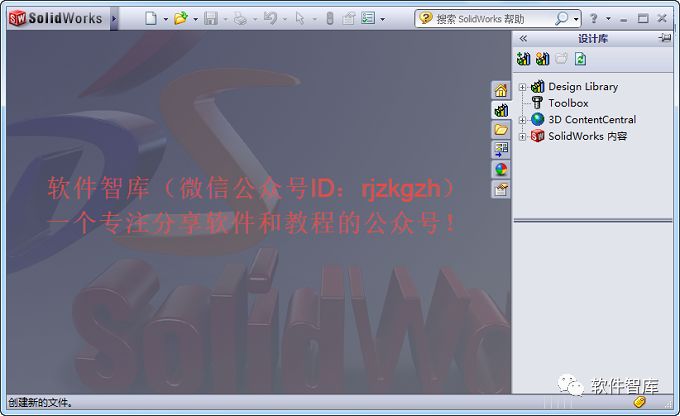Open the Options checklist icon
Image resolution: width=680 pixels, height=416 pixels.
(368, 18)
